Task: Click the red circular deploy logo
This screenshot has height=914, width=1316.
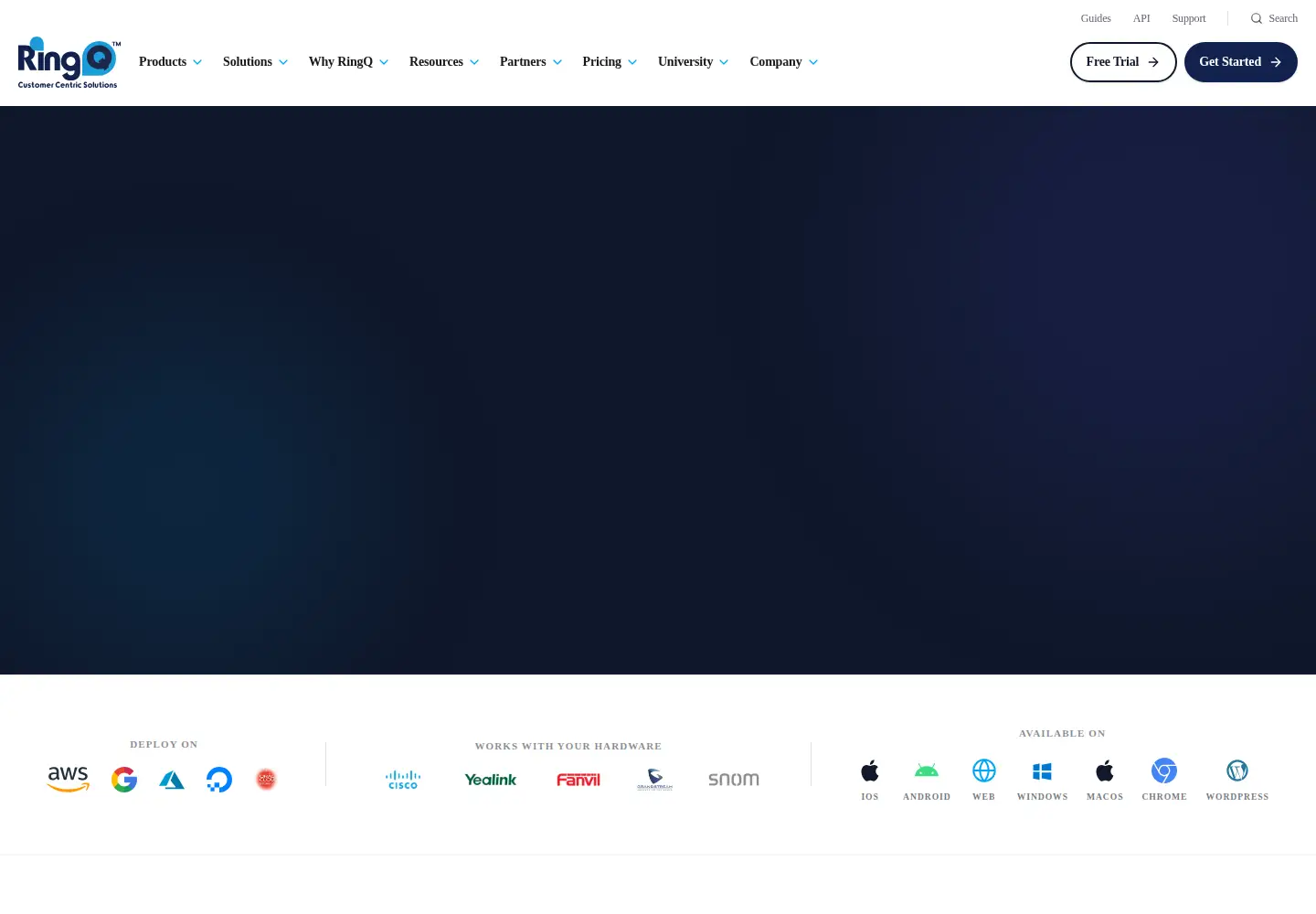Action: coord(266,780)
